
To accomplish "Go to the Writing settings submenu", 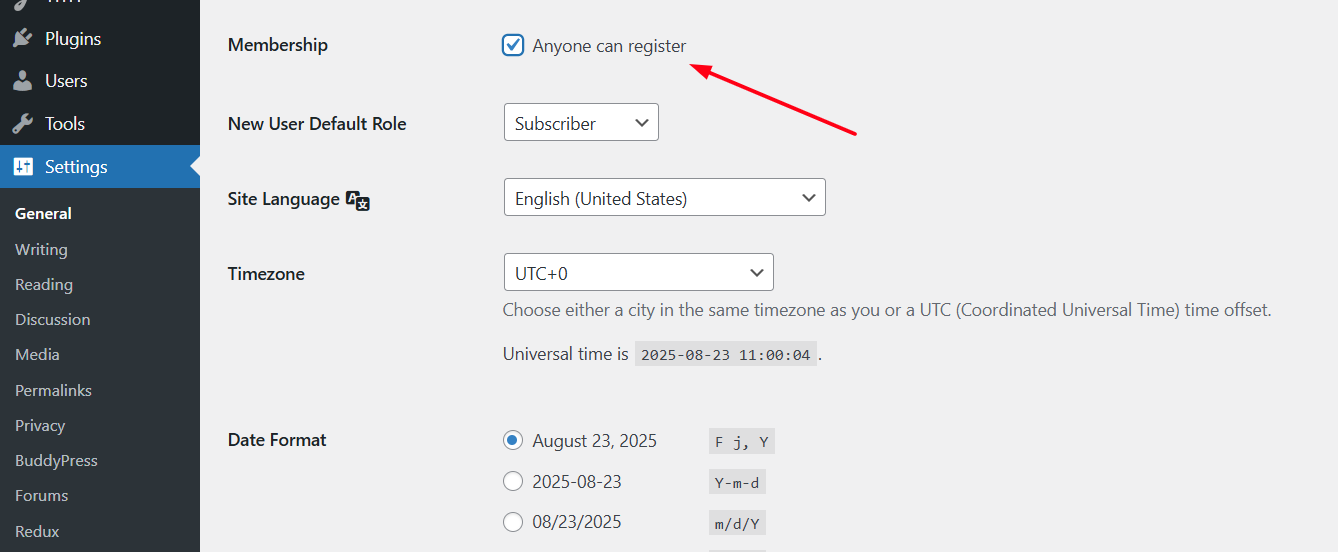I will (41, 250).
